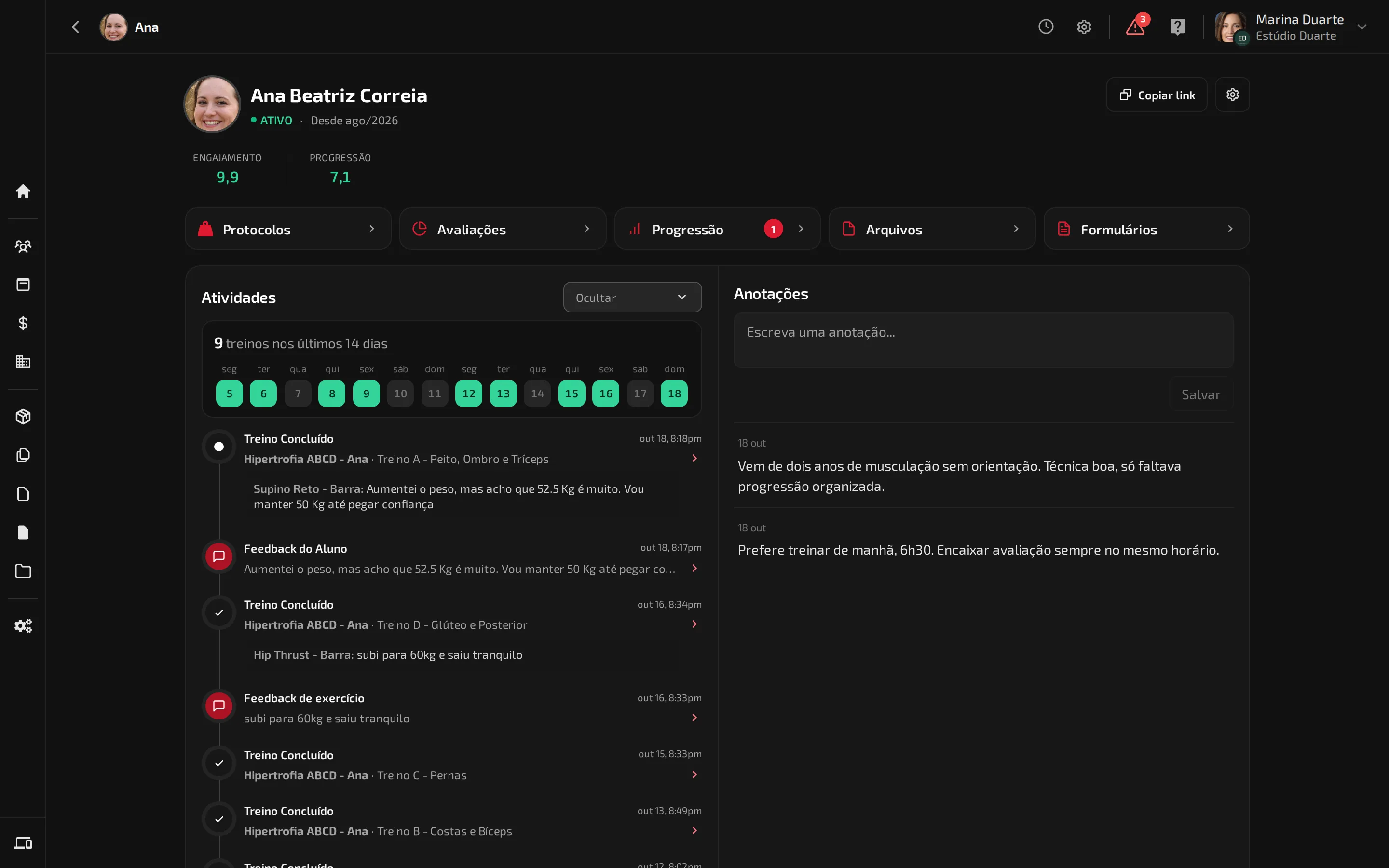Open the copy documents sidebar icon
Image resolution: width=1389 pixels, height=868 pixels.
[x=23, y=455]
